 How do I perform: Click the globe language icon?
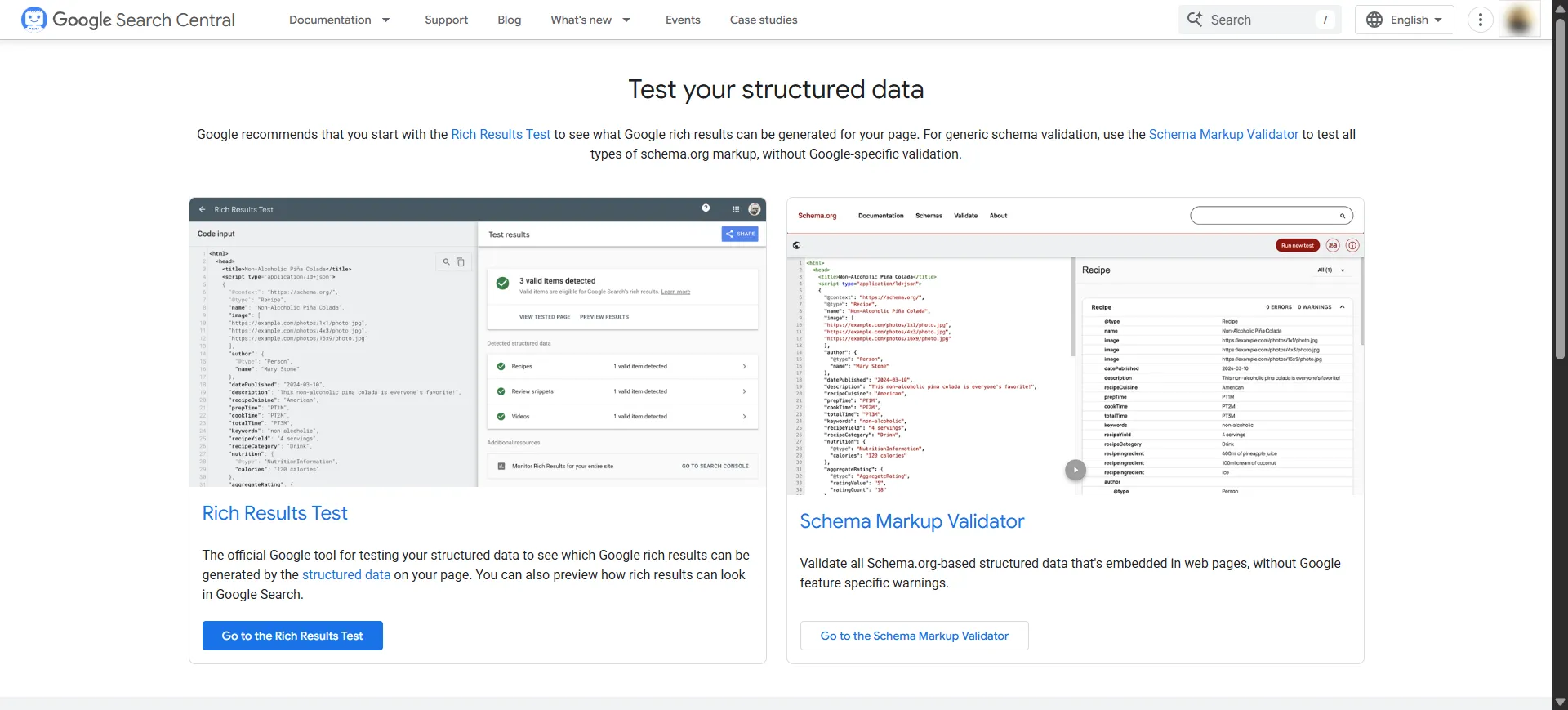click(1374, 20)
